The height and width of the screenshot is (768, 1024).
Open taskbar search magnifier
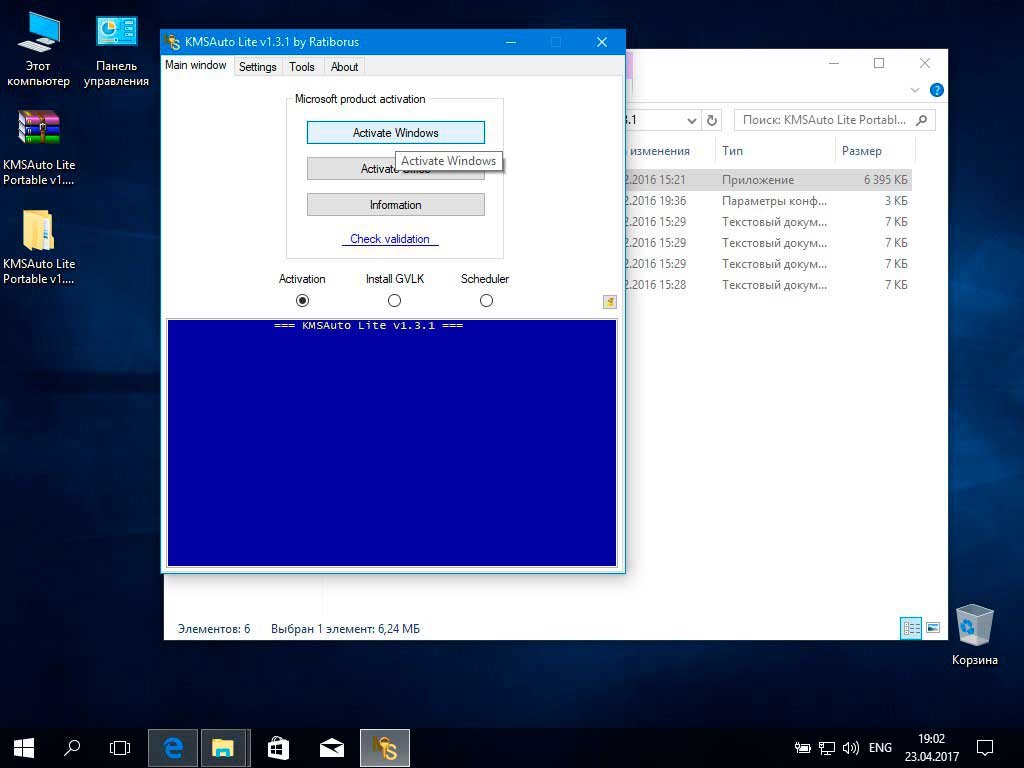click(x=72, y=748)
